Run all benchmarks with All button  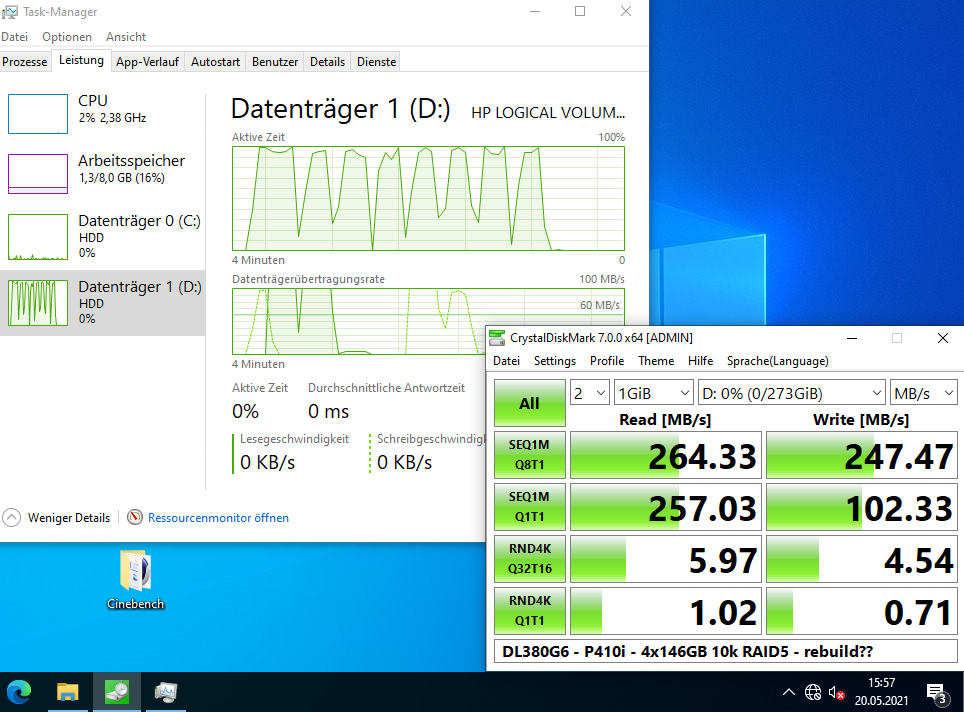(529, 403)
